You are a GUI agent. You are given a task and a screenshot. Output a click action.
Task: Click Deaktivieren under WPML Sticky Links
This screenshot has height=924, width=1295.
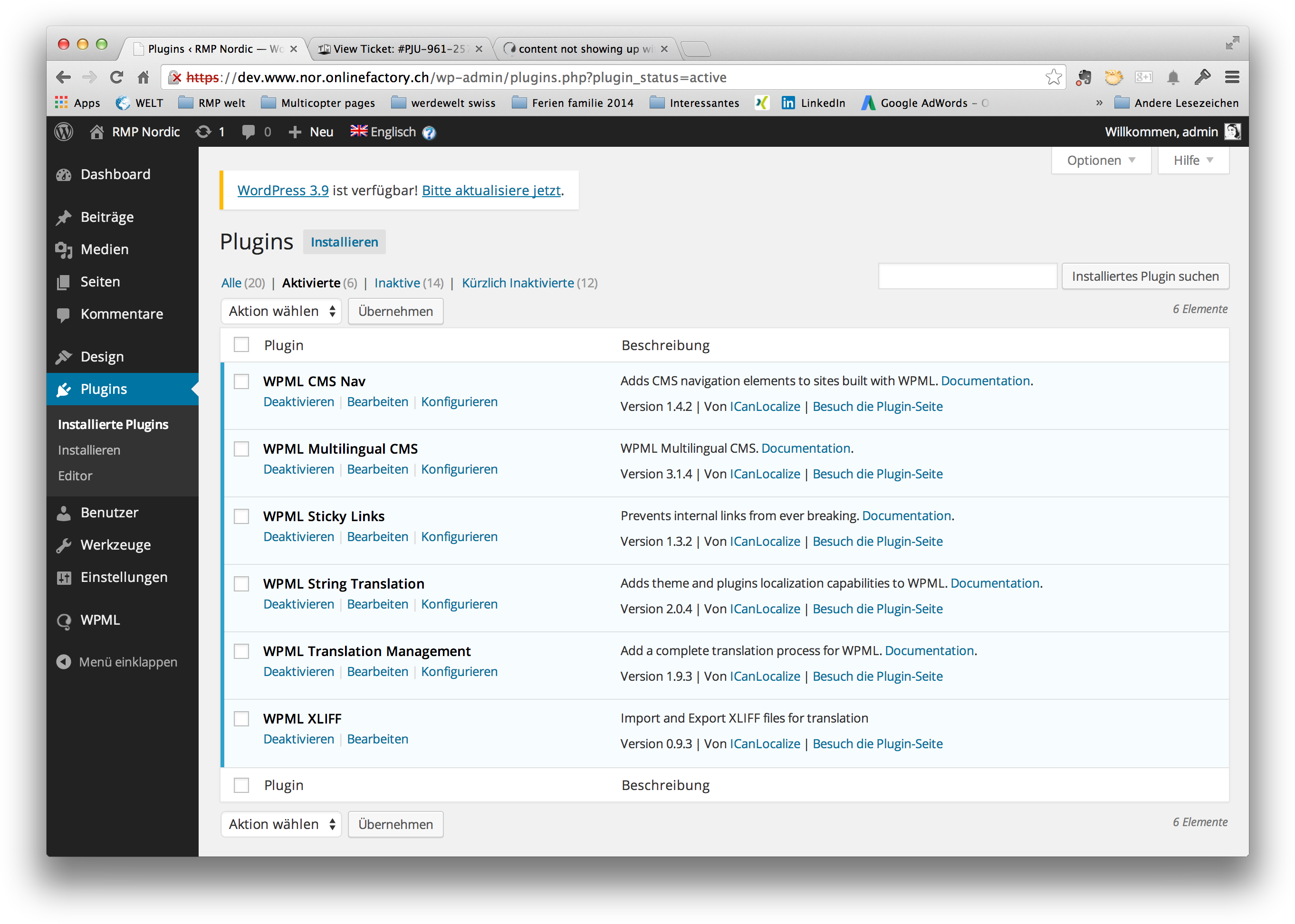[298, 536]
